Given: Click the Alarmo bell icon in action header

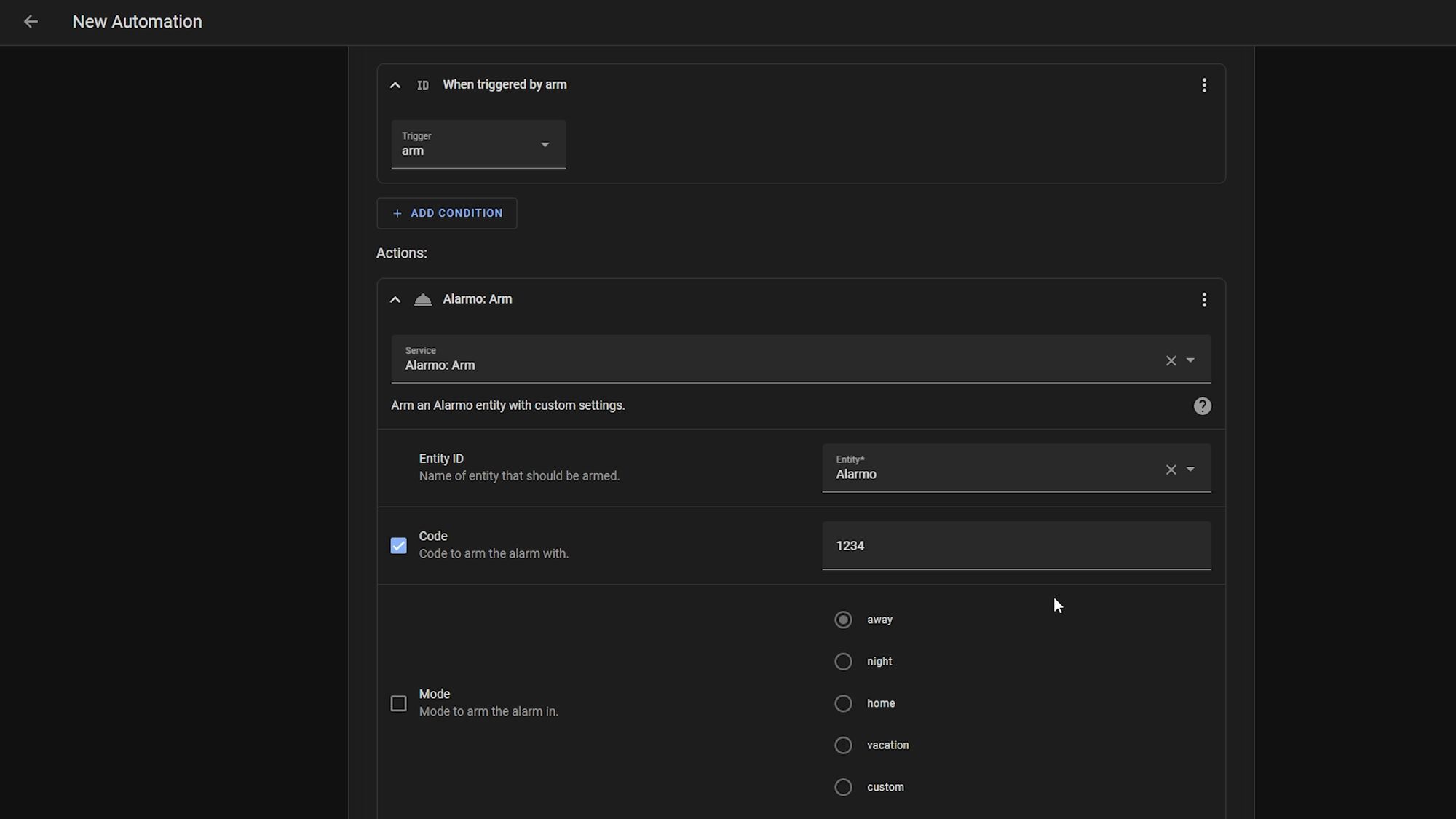Looking at the screenshot, I should pyautogui.click(x=423, y=300).
